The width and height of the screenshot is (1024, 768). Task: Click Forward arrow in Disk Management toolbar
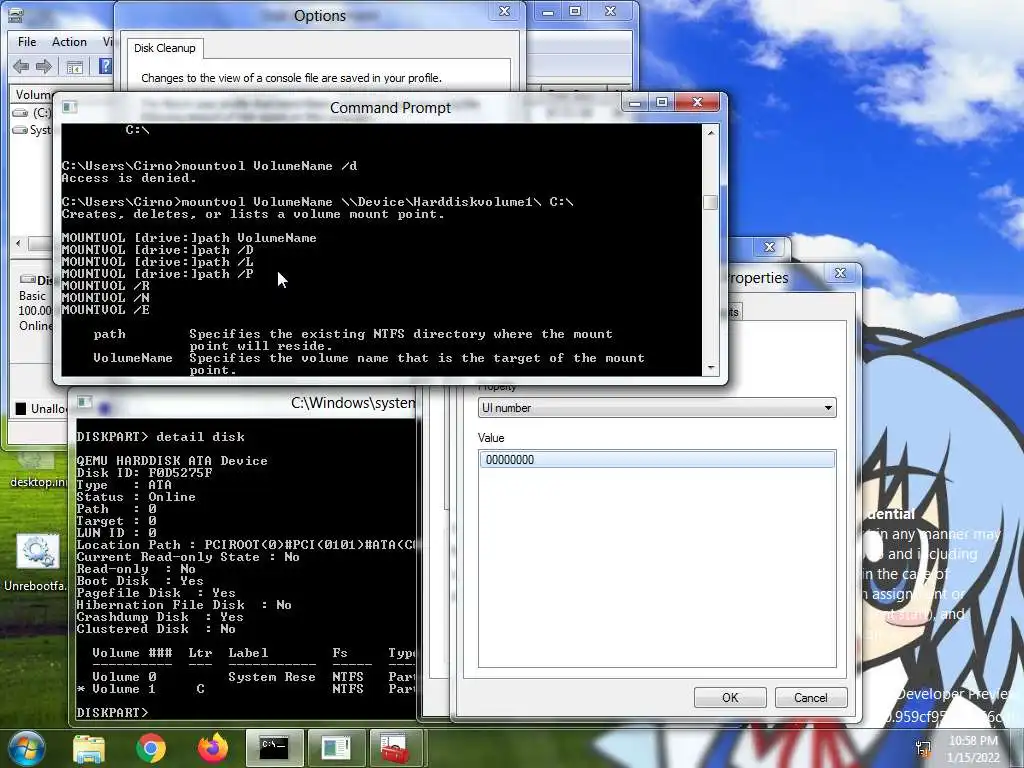[x=44, y=66]
